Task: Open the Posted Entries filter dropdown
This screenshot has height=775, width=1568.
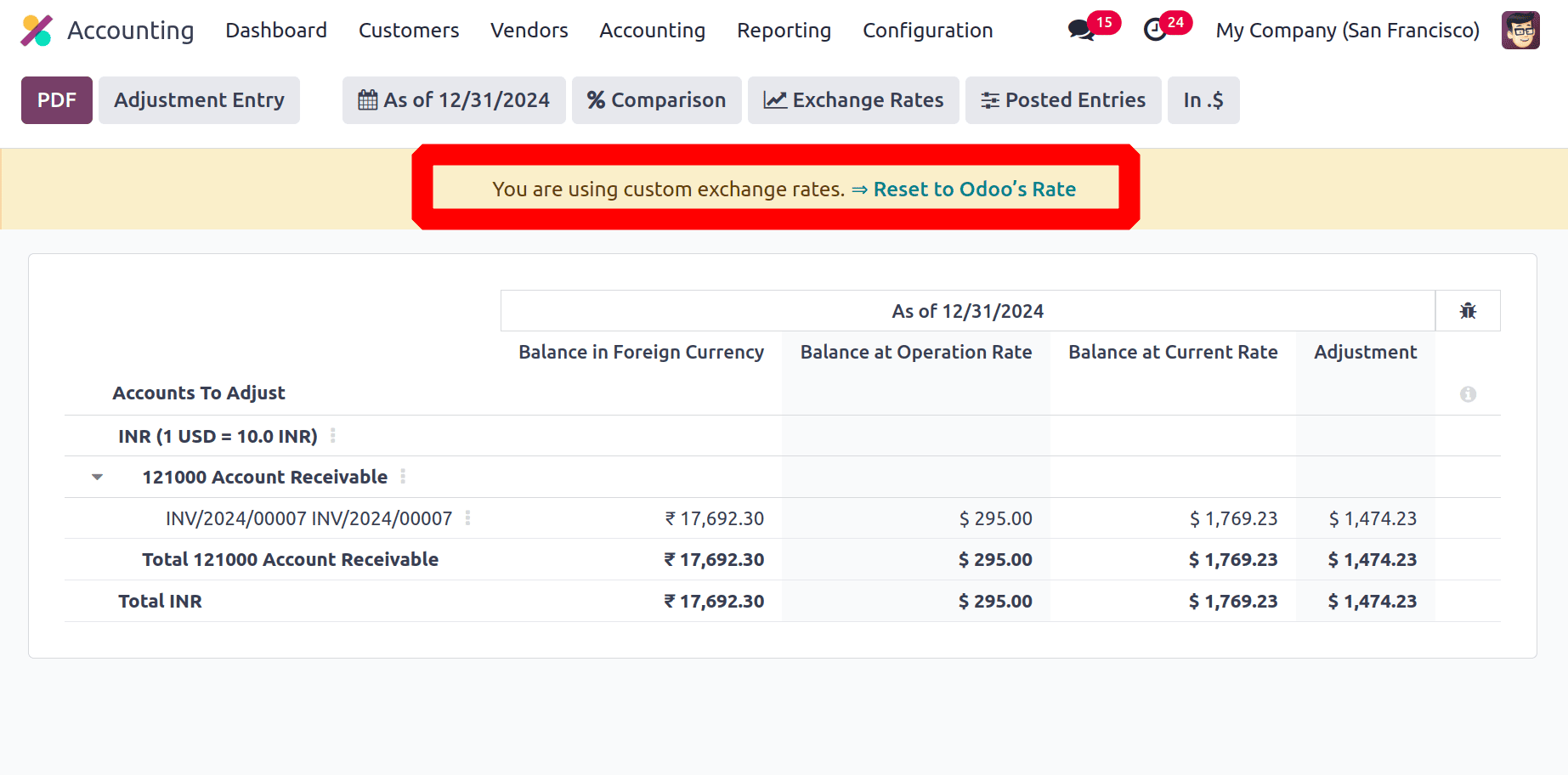Action: (x=1063, y=100)
